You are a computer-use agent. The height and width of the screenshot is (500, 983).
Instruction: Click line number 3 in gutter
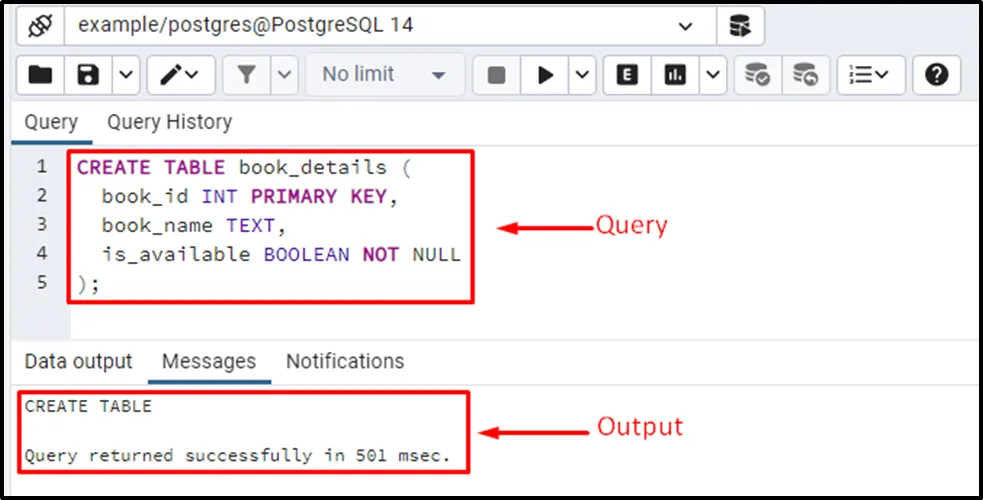point(41,224)
